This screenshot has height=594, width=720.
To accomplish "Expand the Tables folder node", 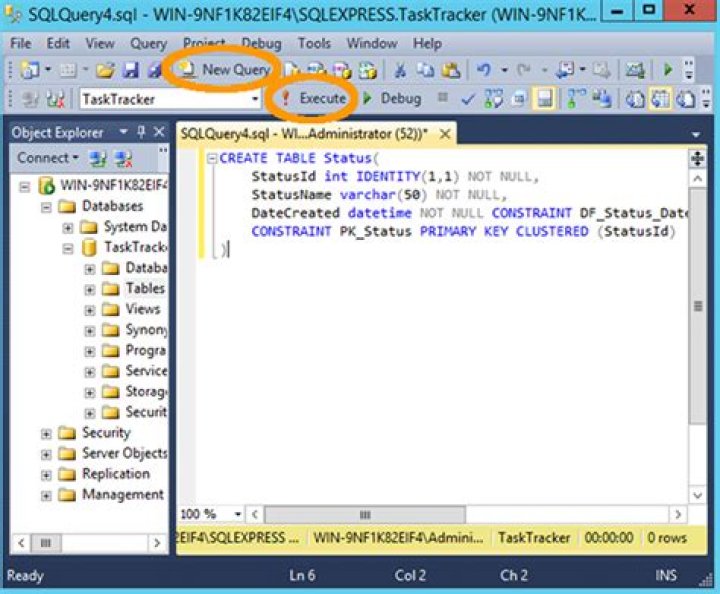I will 90,289.
